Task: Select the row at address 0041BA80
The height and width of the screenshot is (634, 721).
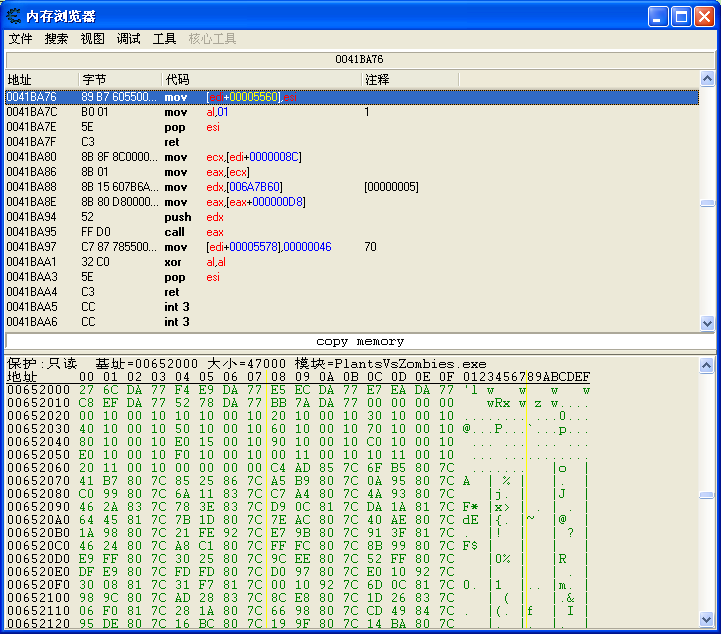Action: pyautogui.click(x=352, y=157)
